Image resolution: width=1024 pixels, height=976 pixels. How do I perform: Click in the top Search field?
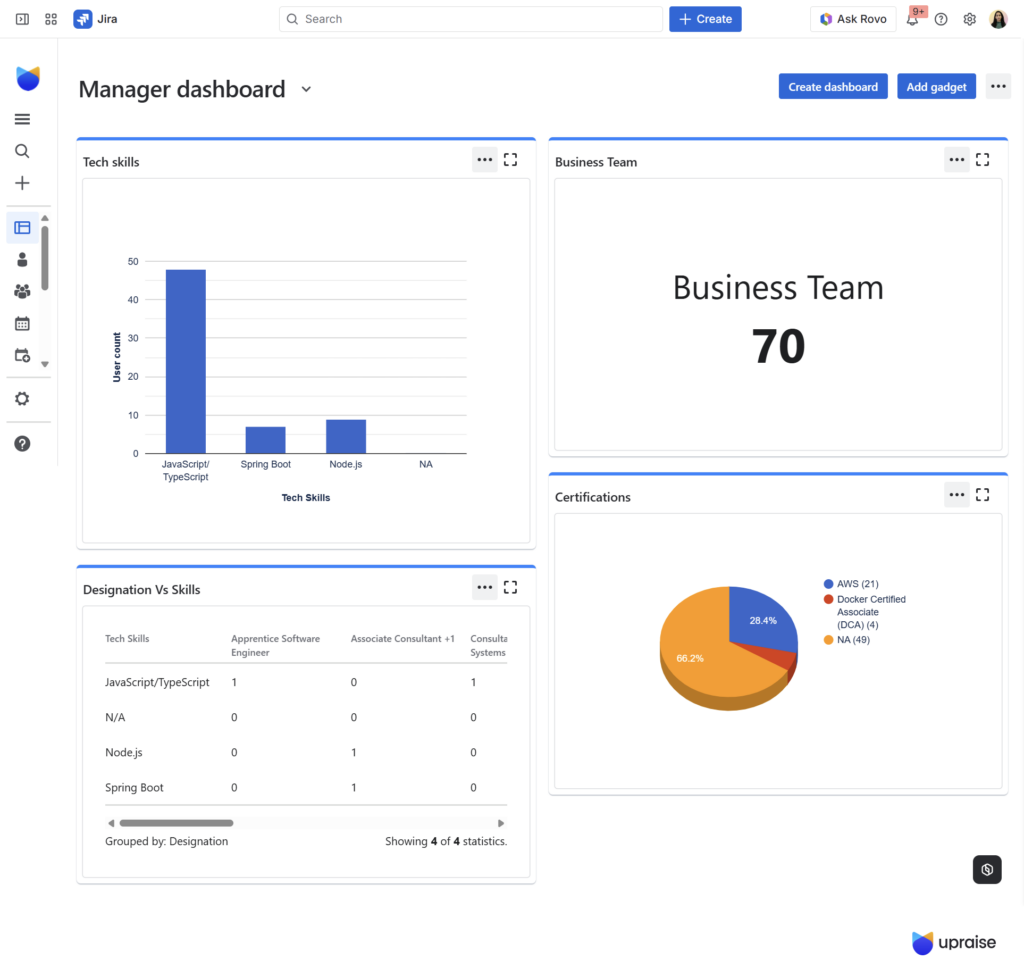470,19
